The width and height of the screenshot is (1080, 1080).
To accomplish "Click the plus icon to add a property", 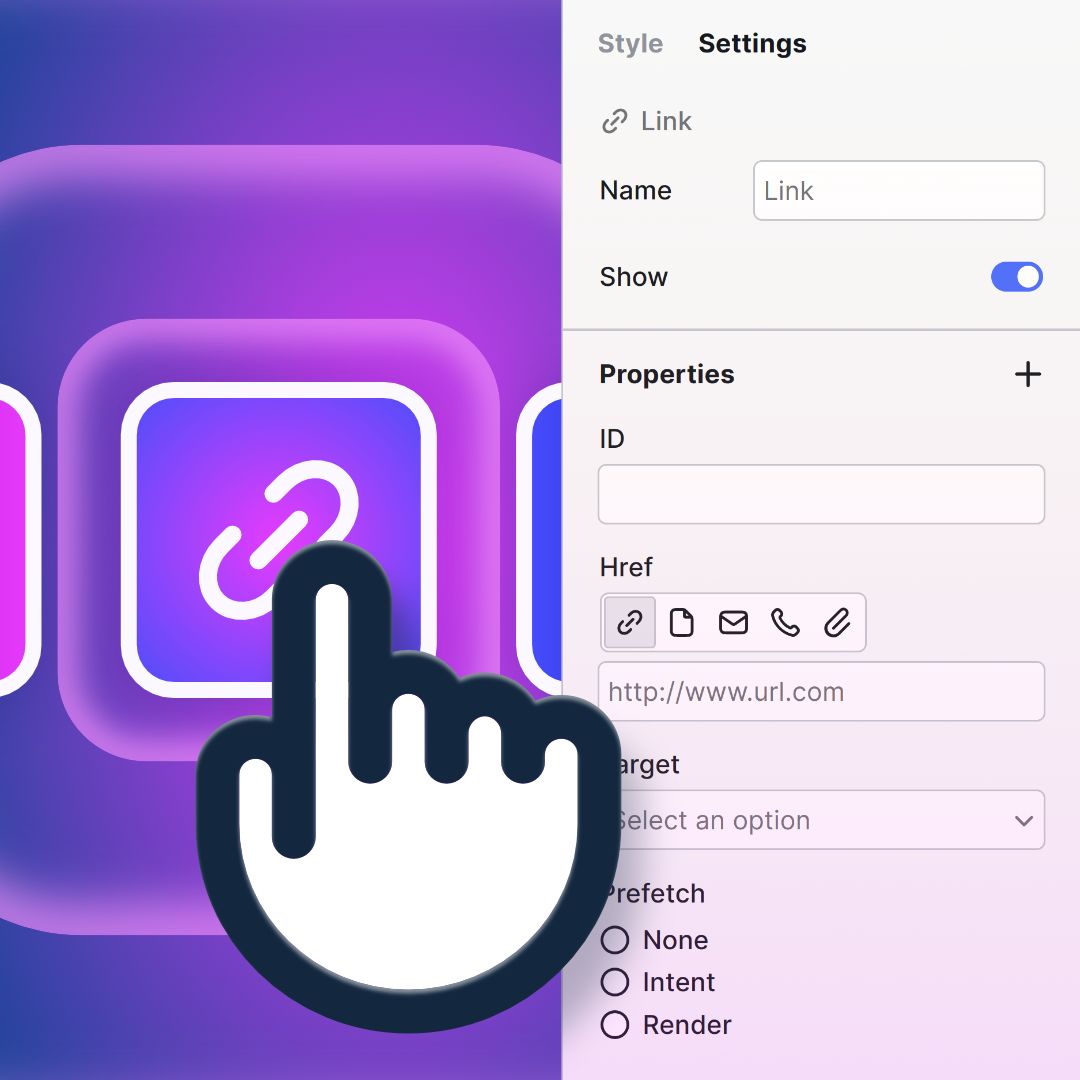I will [x=1028, y=375].
